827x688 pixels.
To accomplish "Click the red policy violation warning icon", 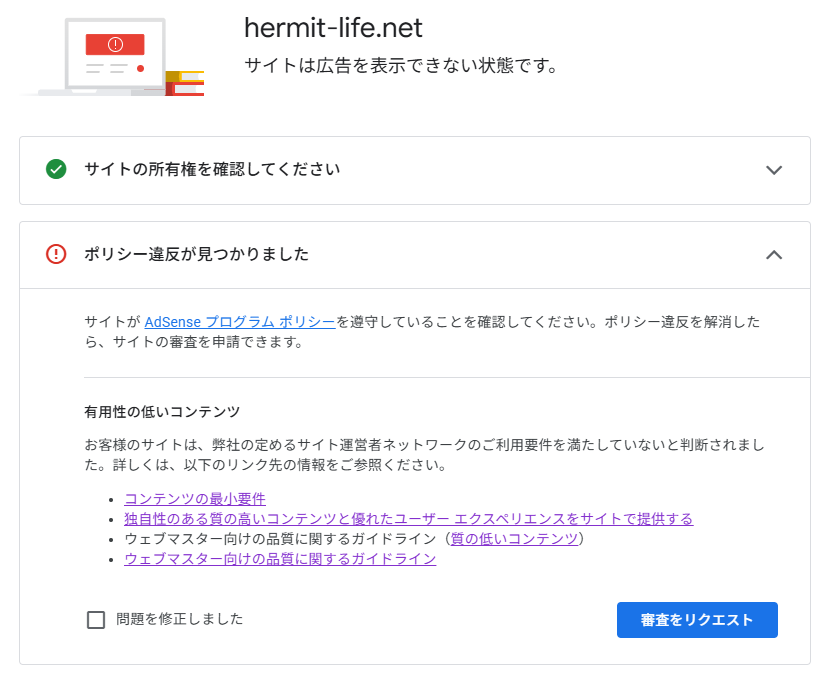I will coord(56,254).
